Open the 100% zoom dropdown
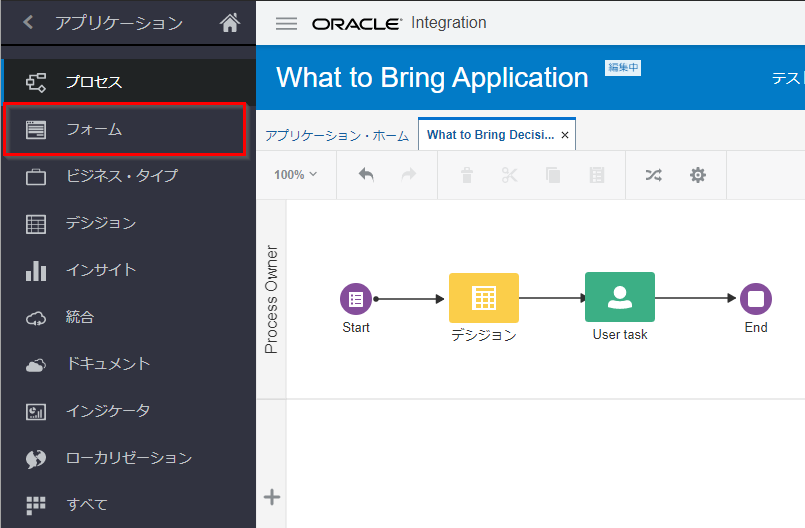This screenshot has width=805, height=528. click(296, 175)
